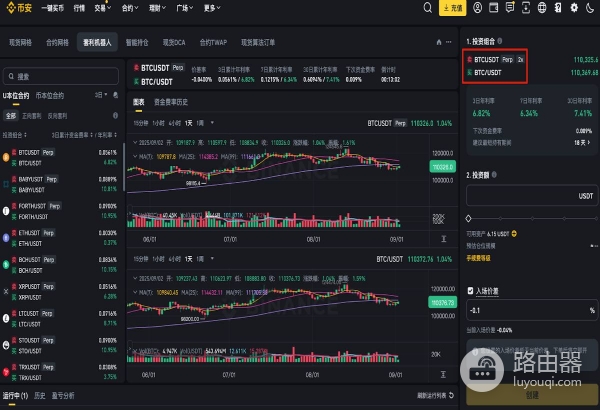The image size is (600, 410).
Task: Switch to the 币本位合约 list
Action: pos(50,95)
